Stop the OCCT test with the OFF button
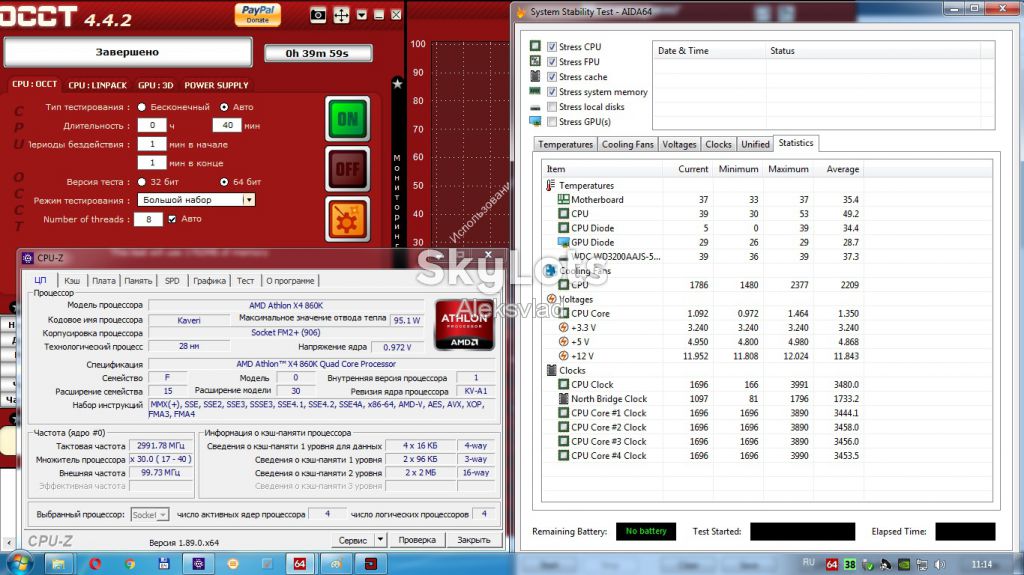Screen dimensions: 1024x575 (347, 169)
